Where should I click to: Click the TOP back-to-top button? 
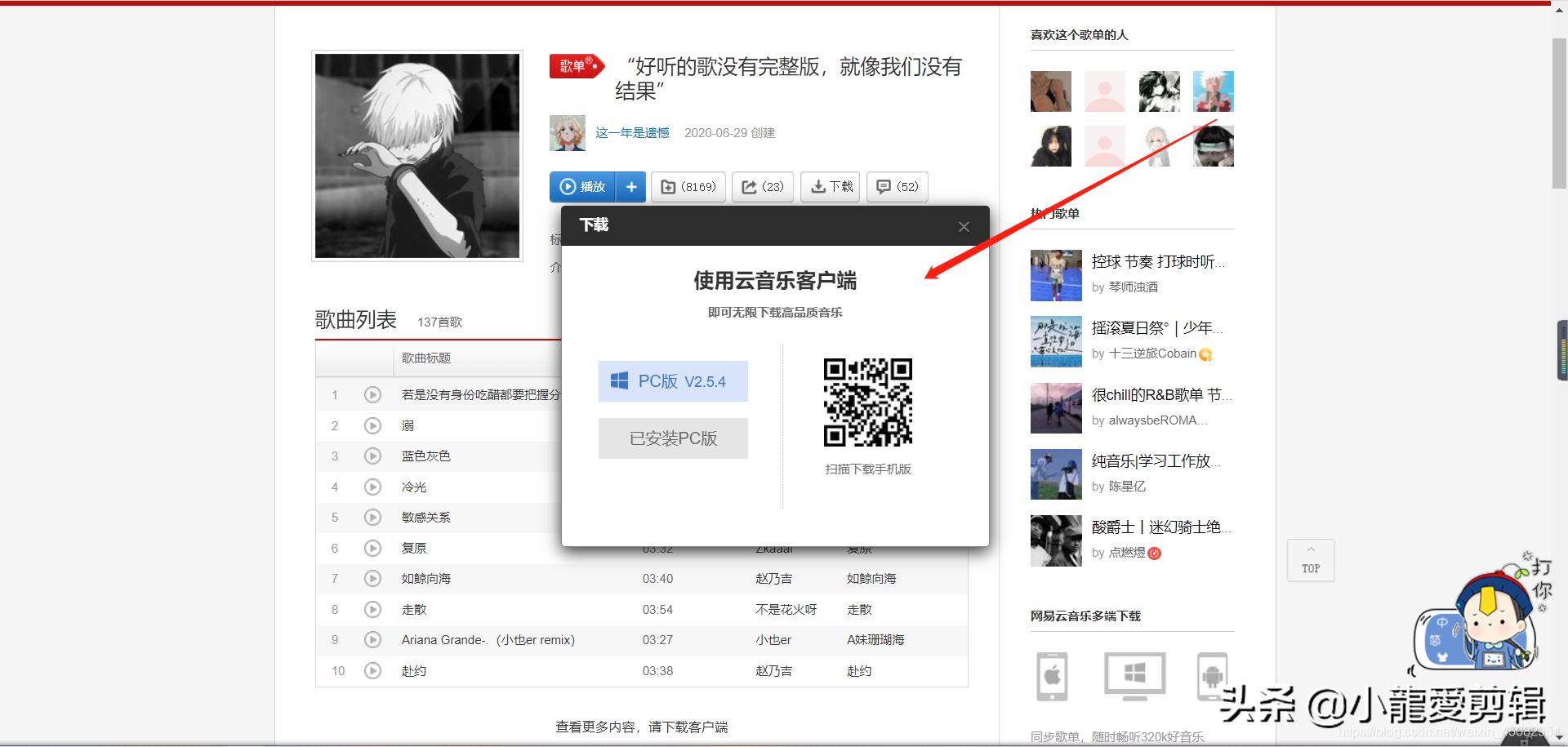[x=1310, y=561]
